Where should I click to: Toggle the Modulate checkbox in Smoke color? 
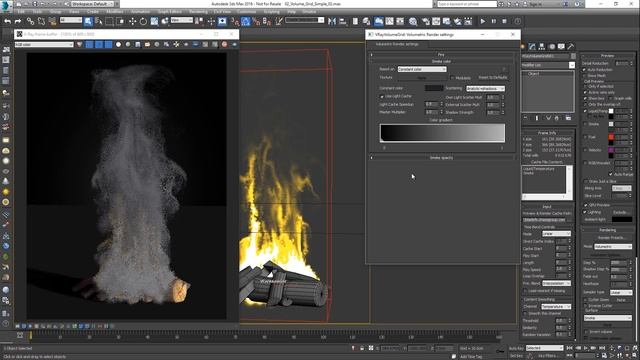(452, 78)
